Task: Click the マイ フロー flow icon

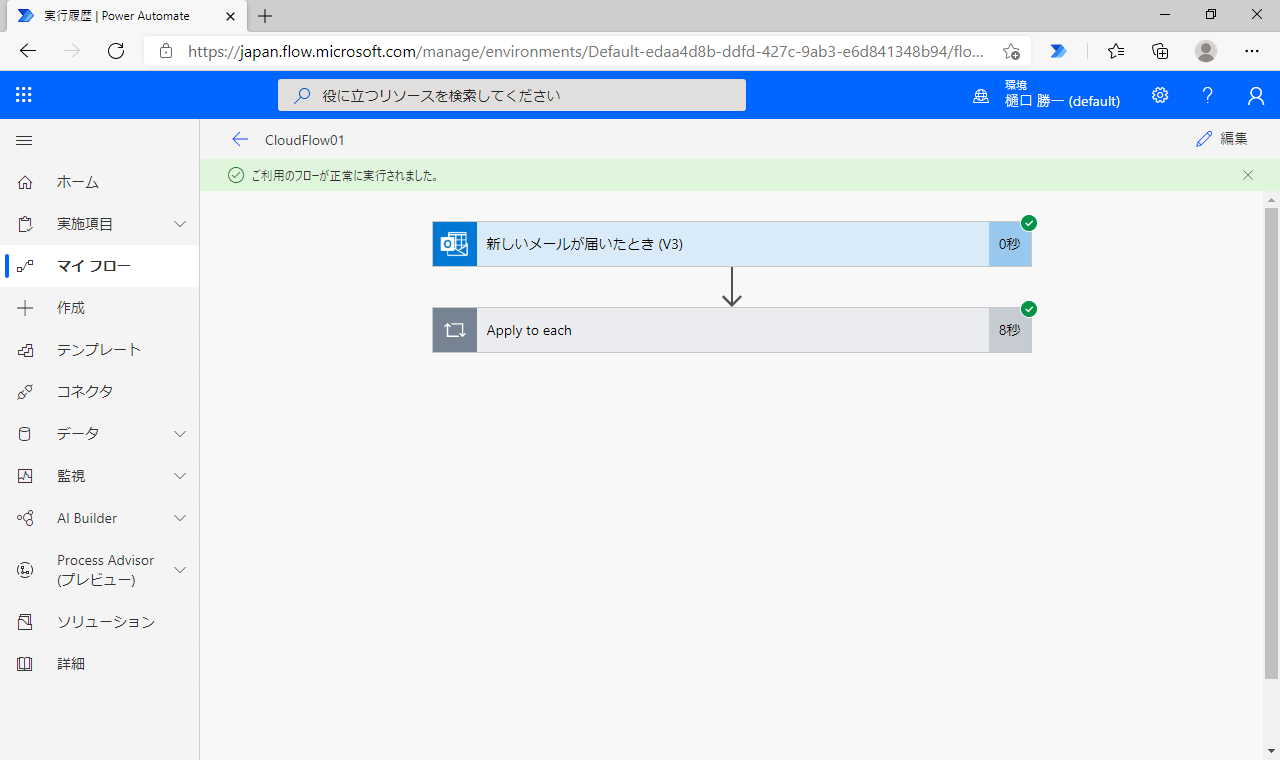Action: pyautogui.click(x=25, y=266)
